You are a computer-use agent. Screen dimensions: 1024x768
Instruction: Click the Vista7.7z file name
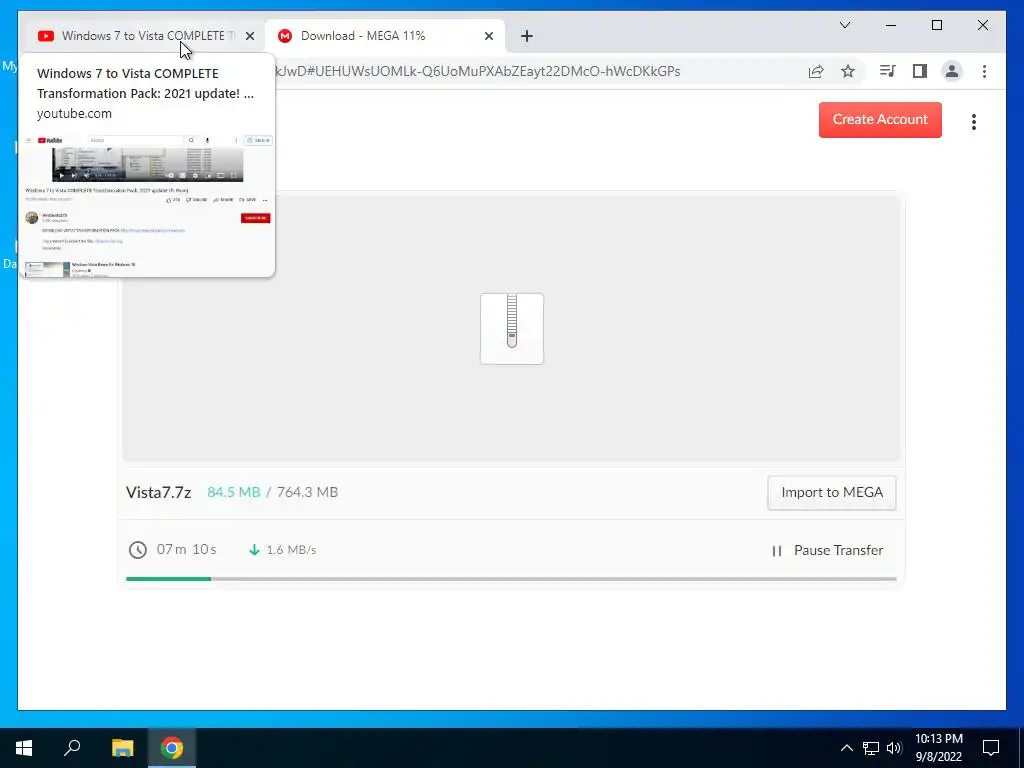(159, 492)
